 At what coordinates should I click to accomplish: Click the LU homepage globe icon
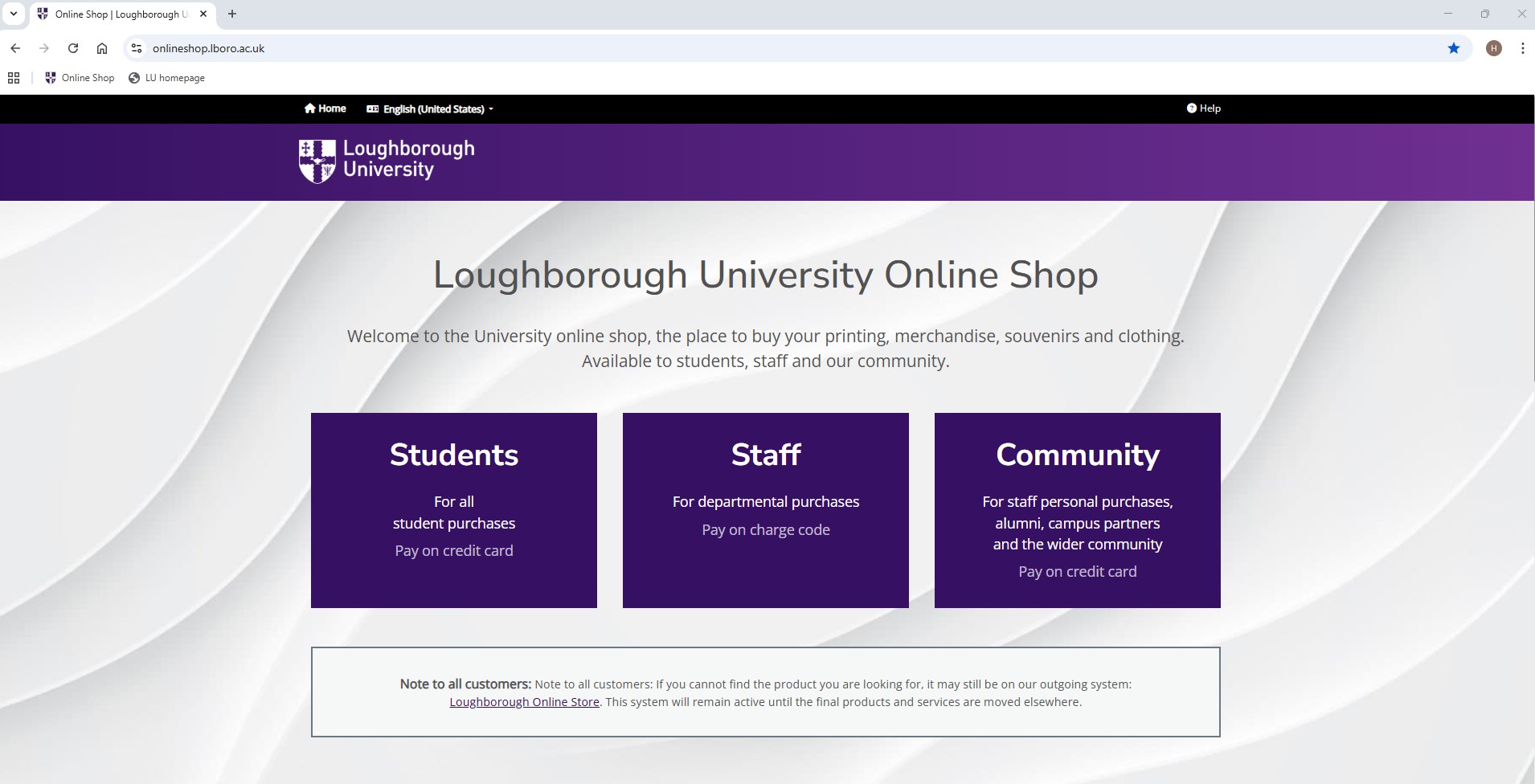click(133, 77)
